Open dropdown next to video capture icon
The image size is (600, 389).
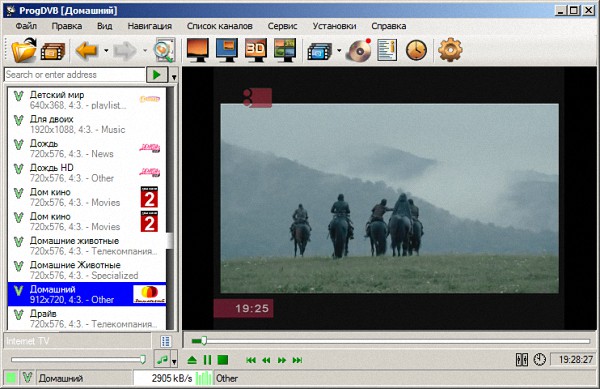coord(339,50)
